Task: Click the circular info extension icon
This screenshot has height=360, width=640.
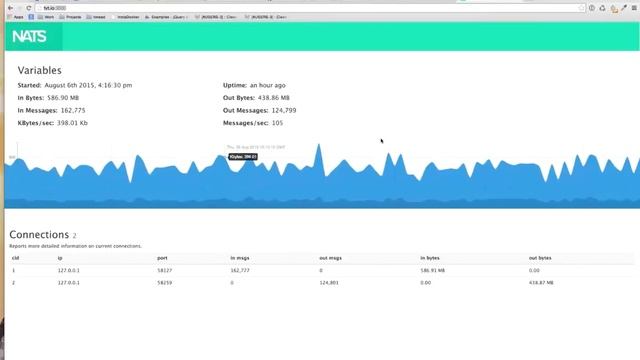Action: pos(592,8)
